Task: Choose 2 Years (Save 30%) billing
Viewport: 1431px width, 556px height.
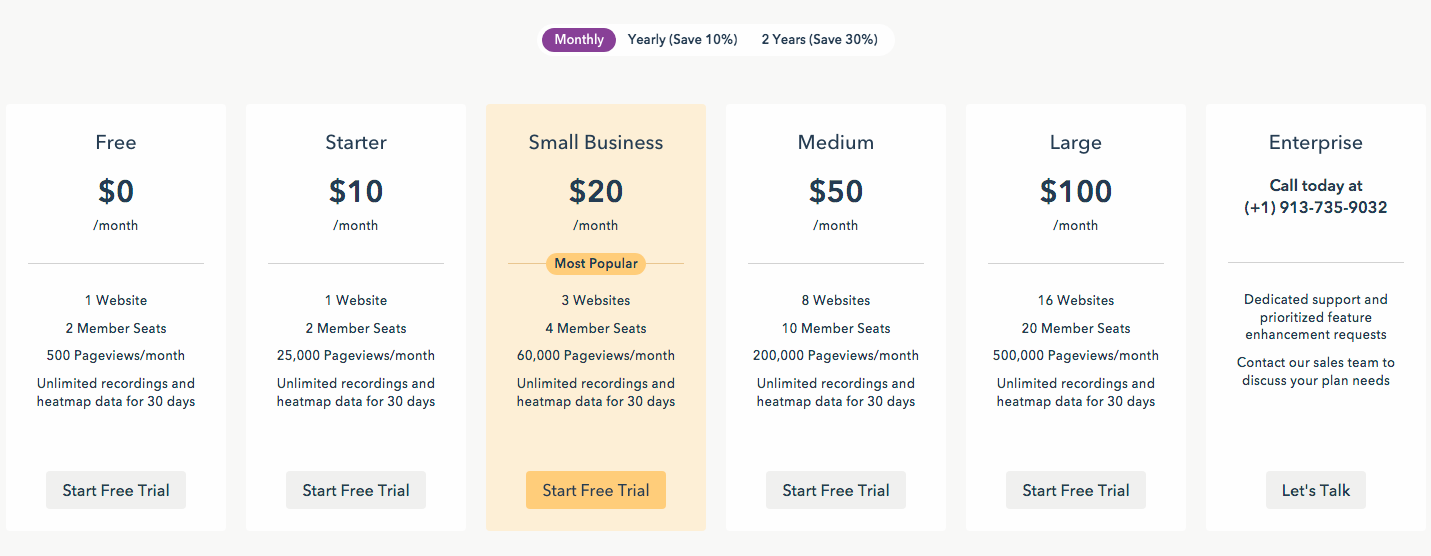Action: click(x=819, y=40)
